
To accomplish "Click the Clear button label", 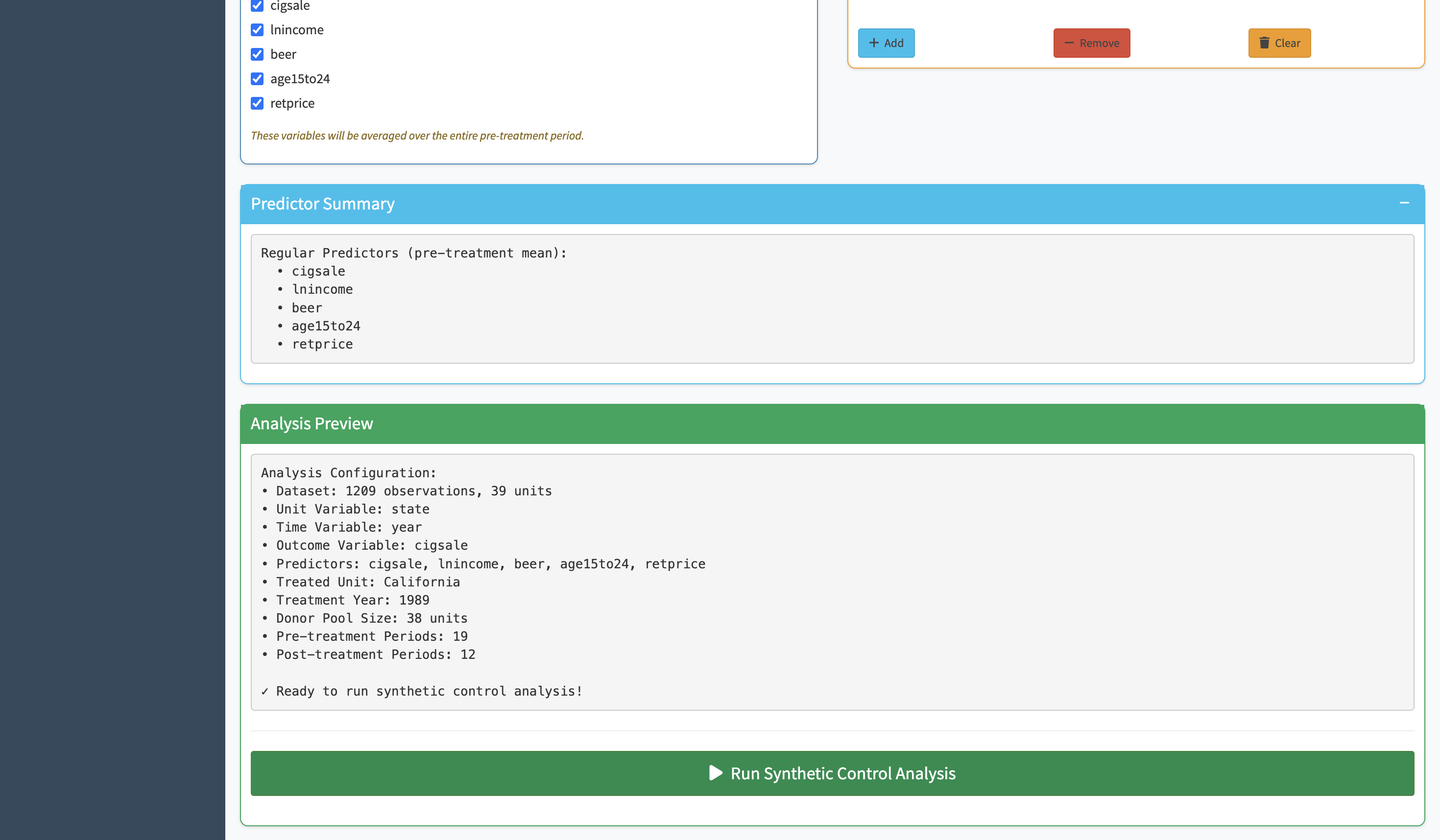I will click(1287, 44).
